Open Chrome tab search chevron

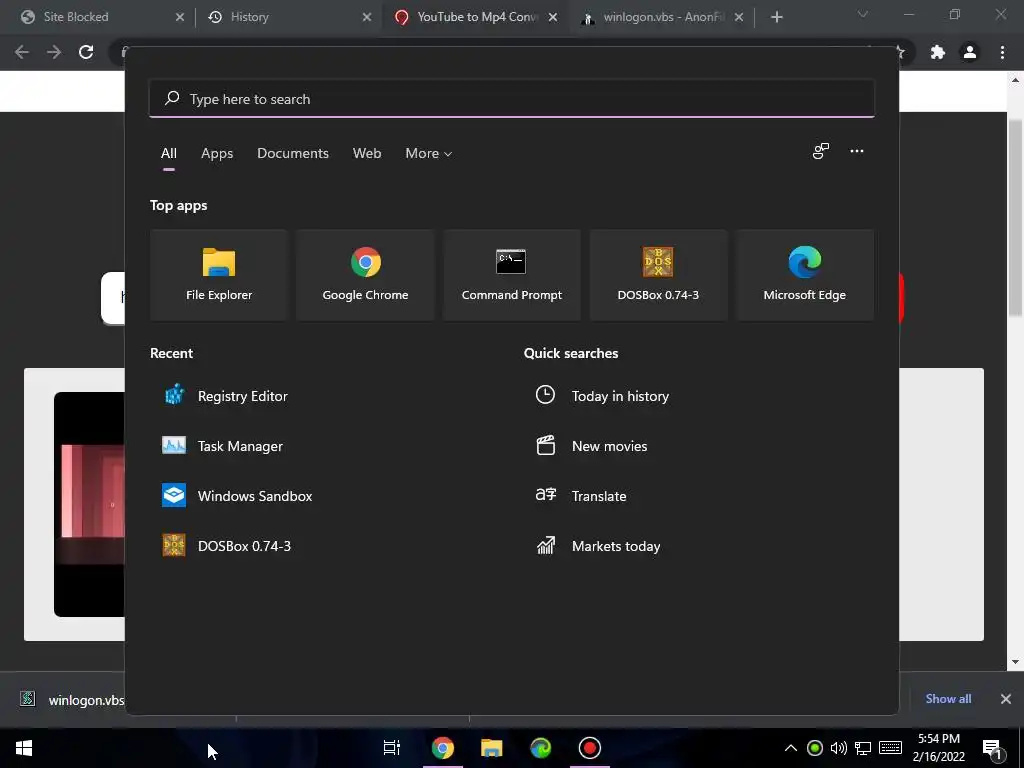(x=863, y=14)
